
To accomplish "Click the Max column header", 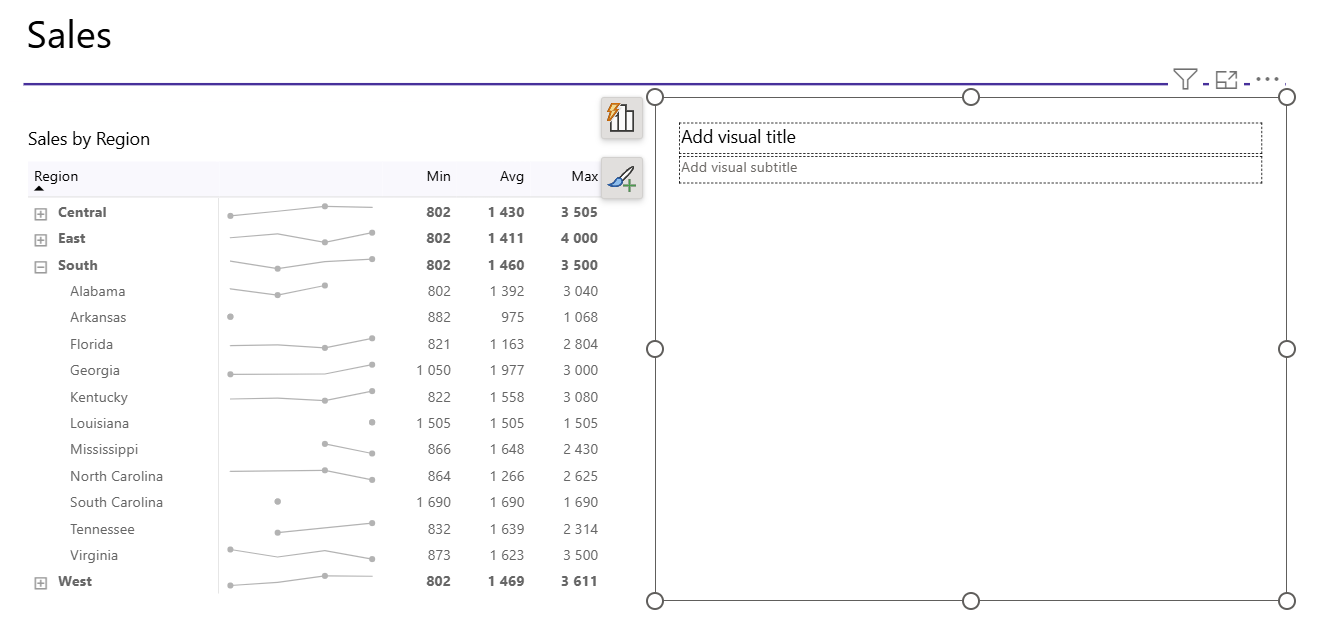I will [x=585, y=176].
